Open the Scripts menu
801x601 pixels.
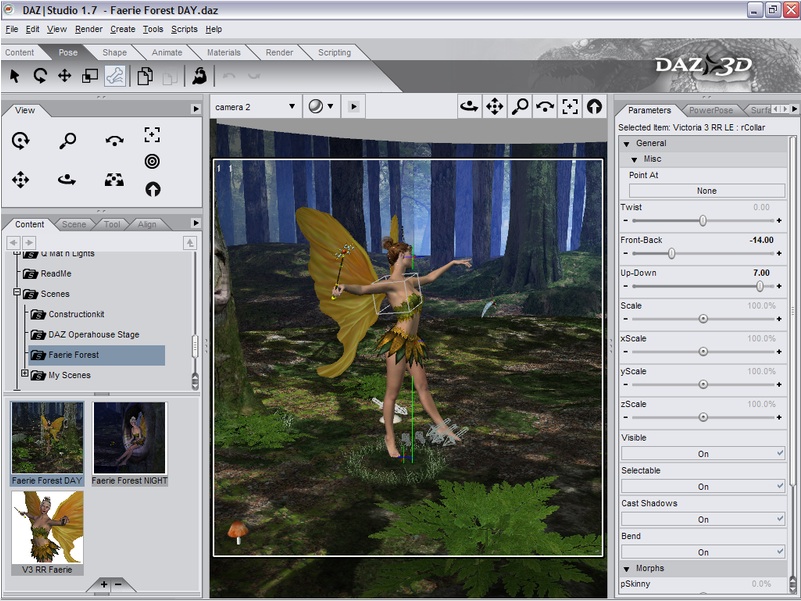tap(184, 29)
